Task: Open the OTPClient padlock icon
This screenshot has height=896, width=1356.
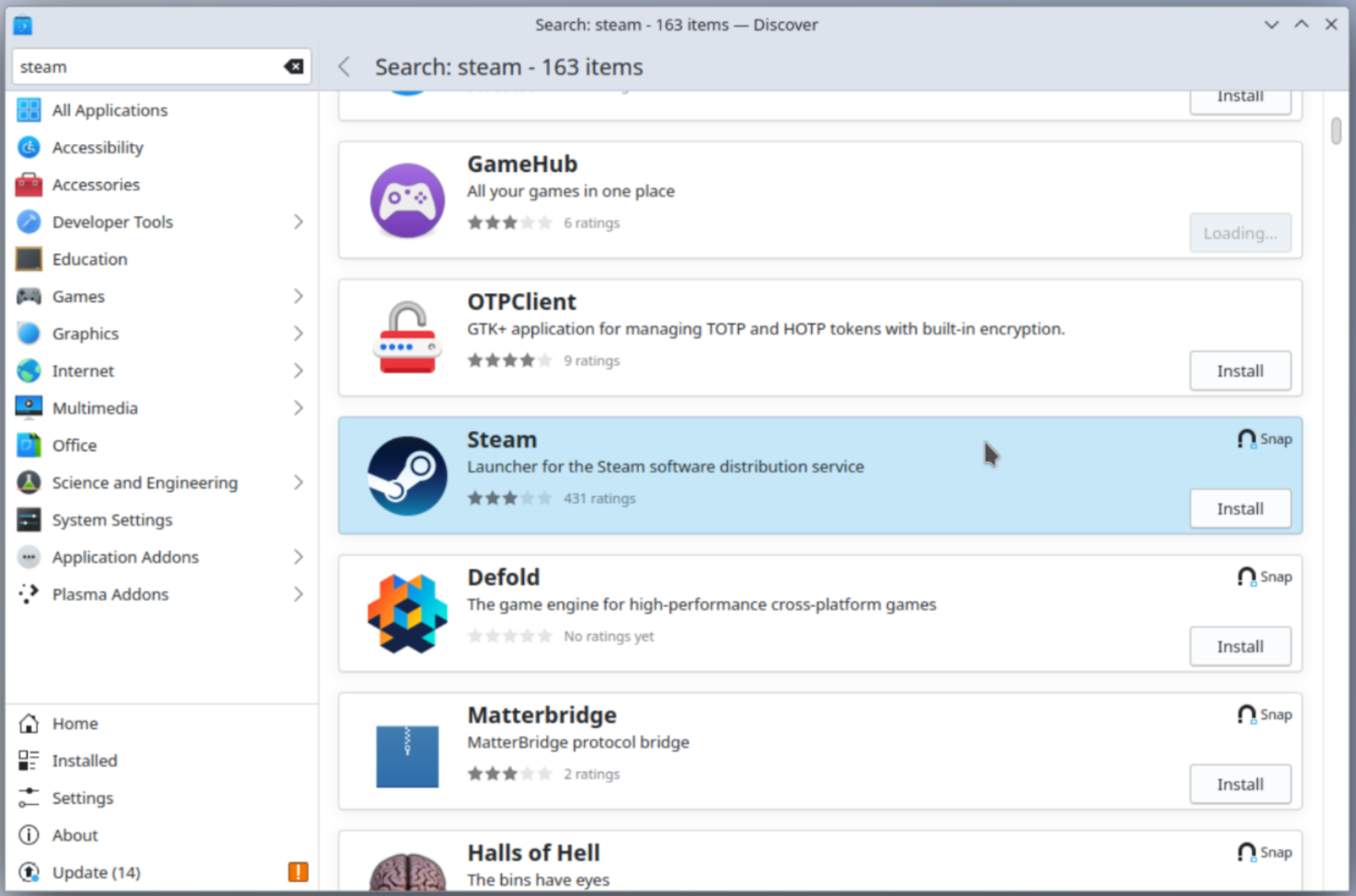Action: coord(407,338)
